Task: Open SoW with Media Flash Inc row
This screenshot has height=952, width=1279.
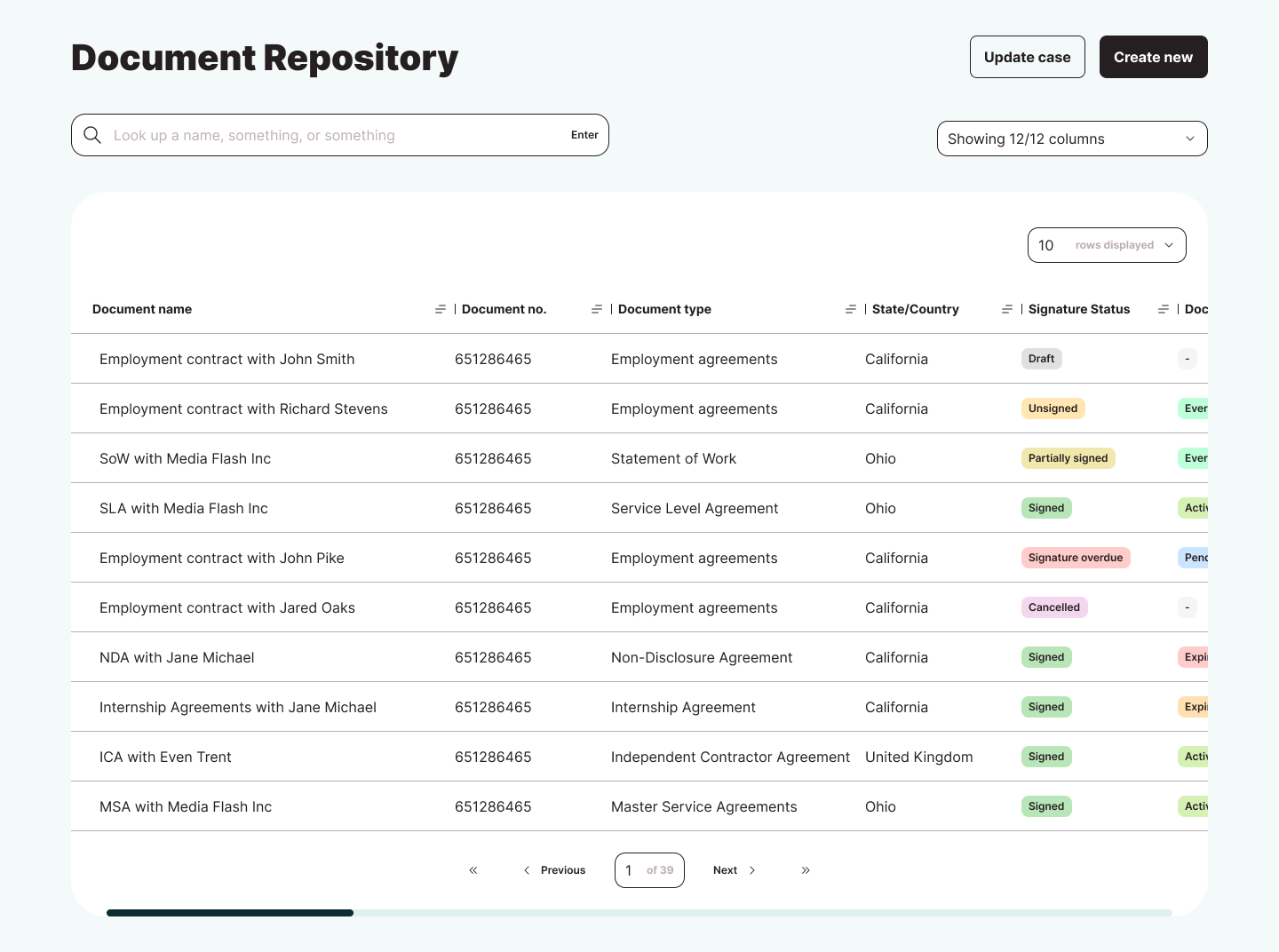Action: (185, 458)
